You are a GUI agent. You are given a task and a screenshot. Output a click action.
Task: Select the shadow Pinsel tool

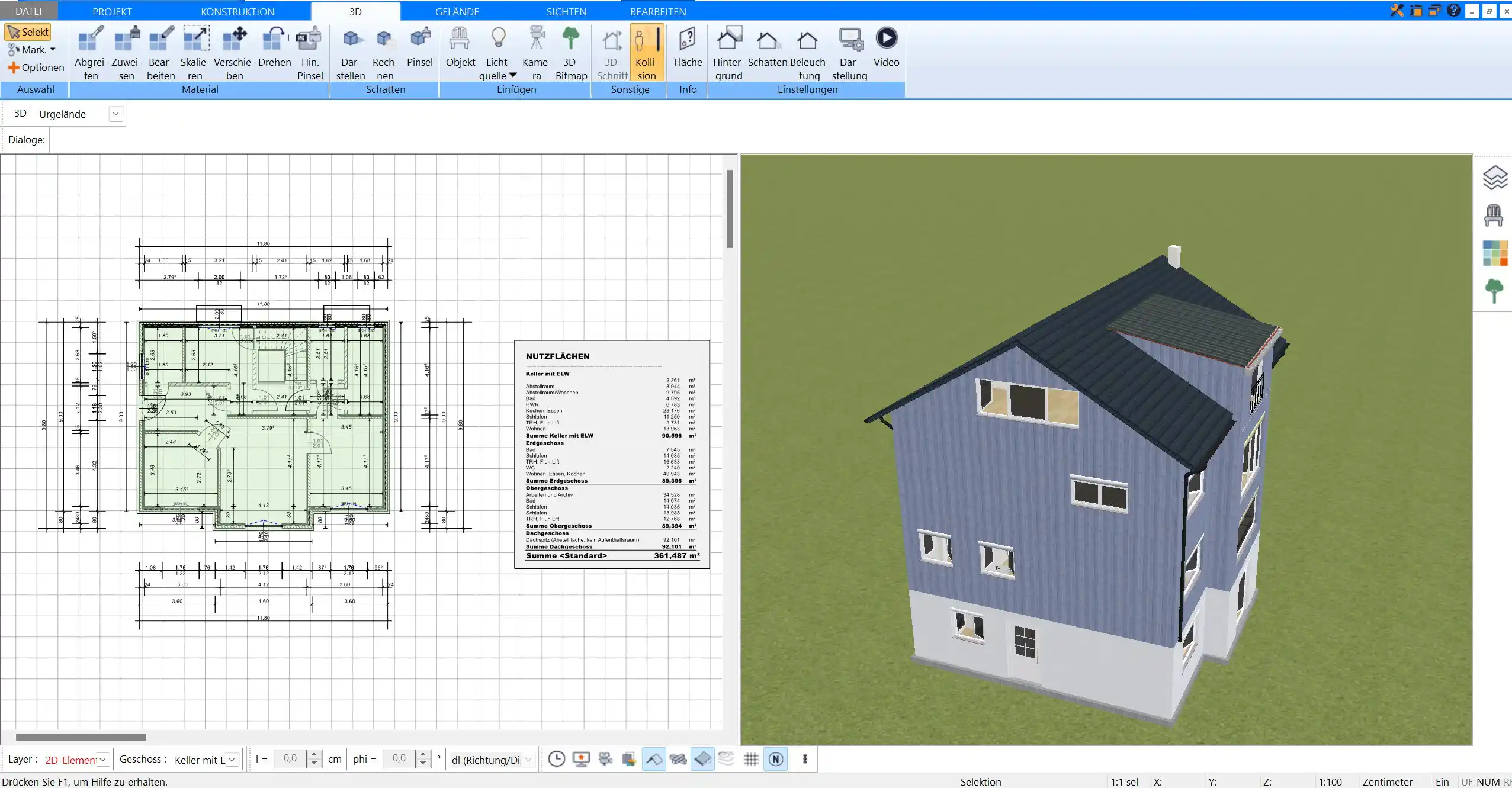point(420,47)
